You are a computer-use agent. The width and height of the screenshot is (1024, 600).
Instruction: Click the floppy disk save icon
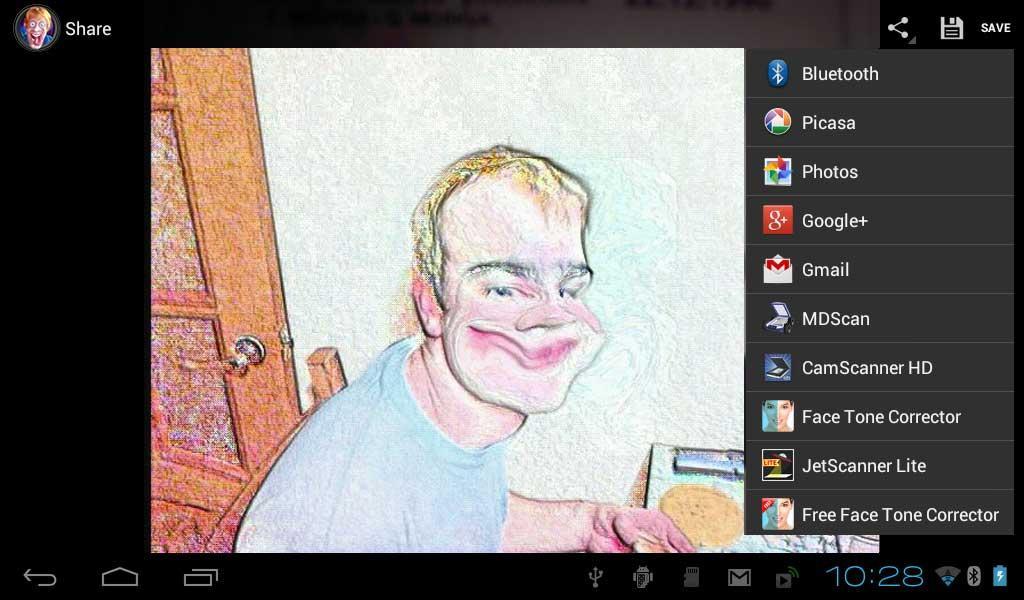[952, 28]
